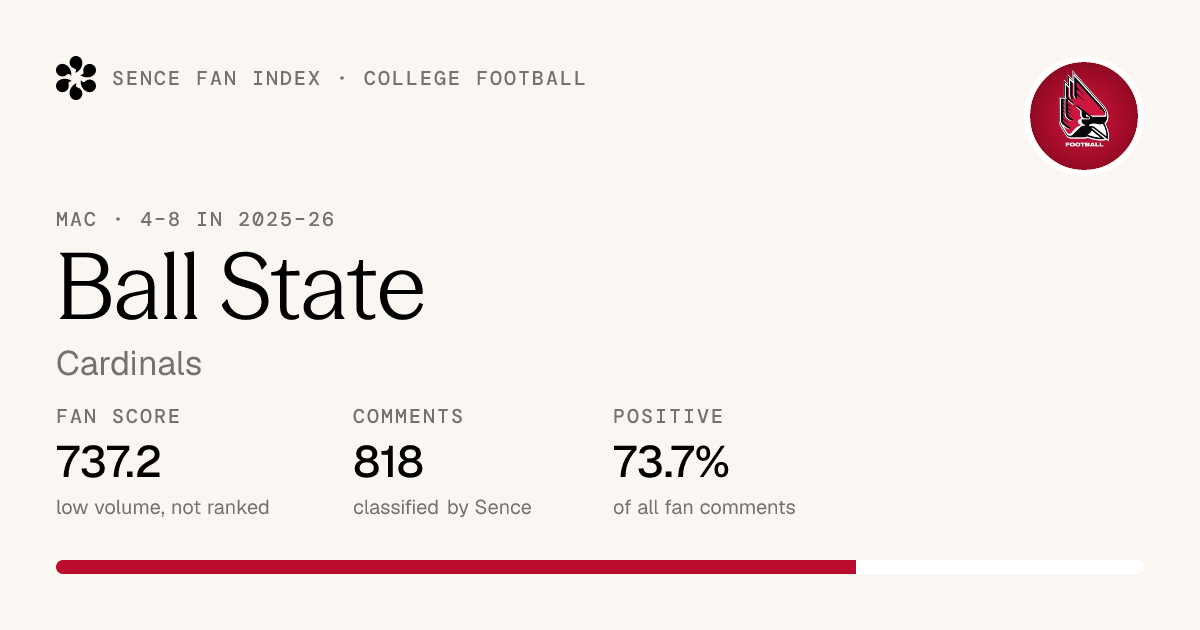Click the of all fan comments caption
Viewport: 1200px width, 630px height.
(704, 507)
